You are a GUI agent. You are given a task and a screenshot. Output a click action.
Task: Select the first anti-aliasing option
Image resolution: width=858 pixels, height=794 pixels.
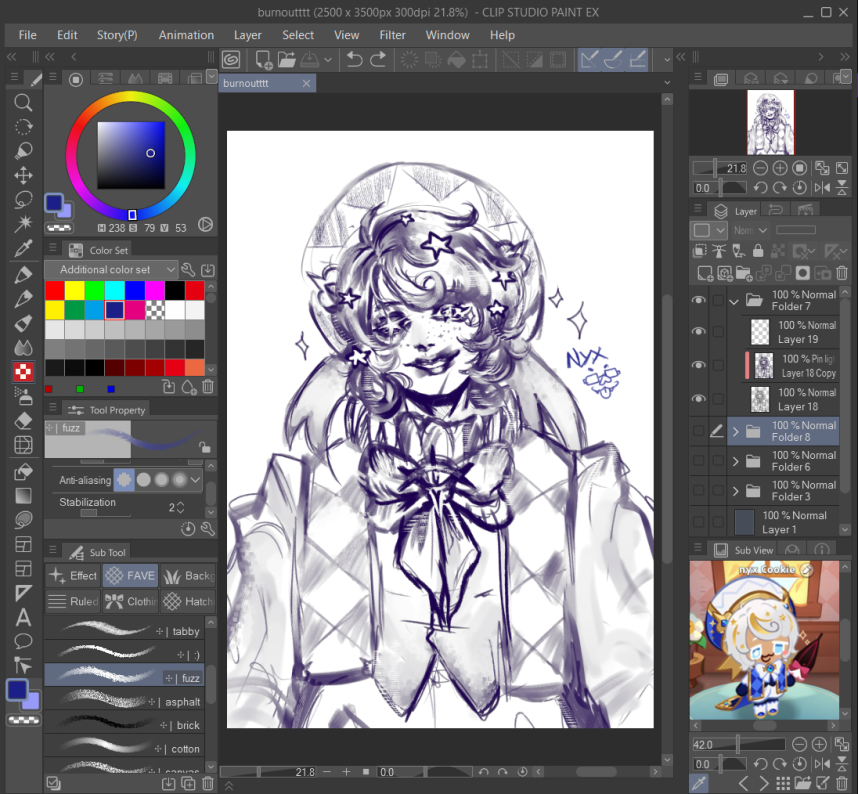coord(124,480)
